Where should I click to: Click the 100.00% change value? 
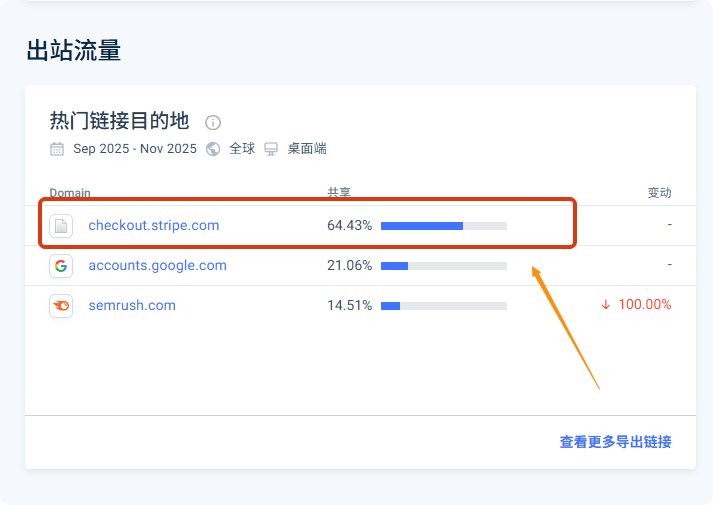[645, 305]
